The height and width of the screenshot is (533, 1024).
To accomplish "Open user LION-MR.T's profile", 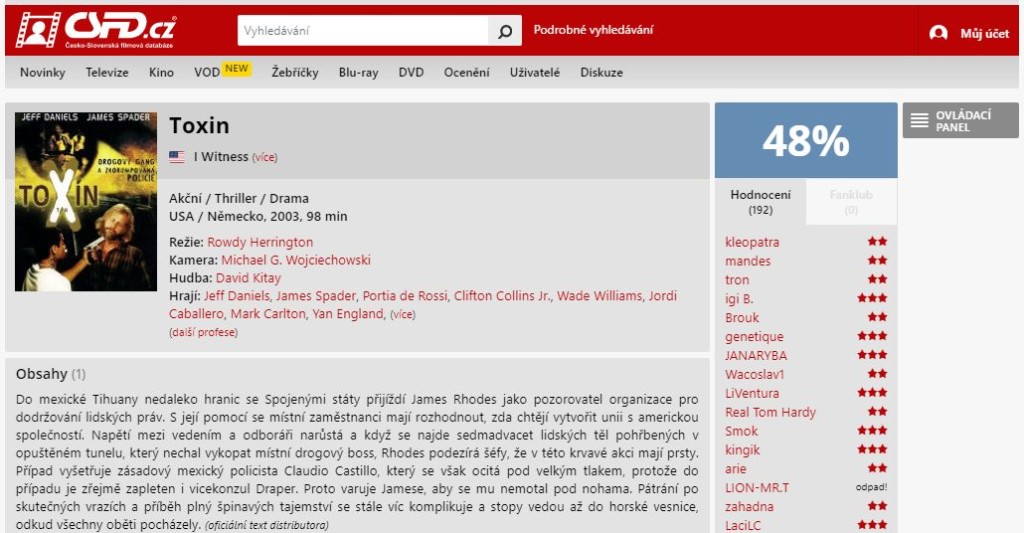I will tap(757, 489).
